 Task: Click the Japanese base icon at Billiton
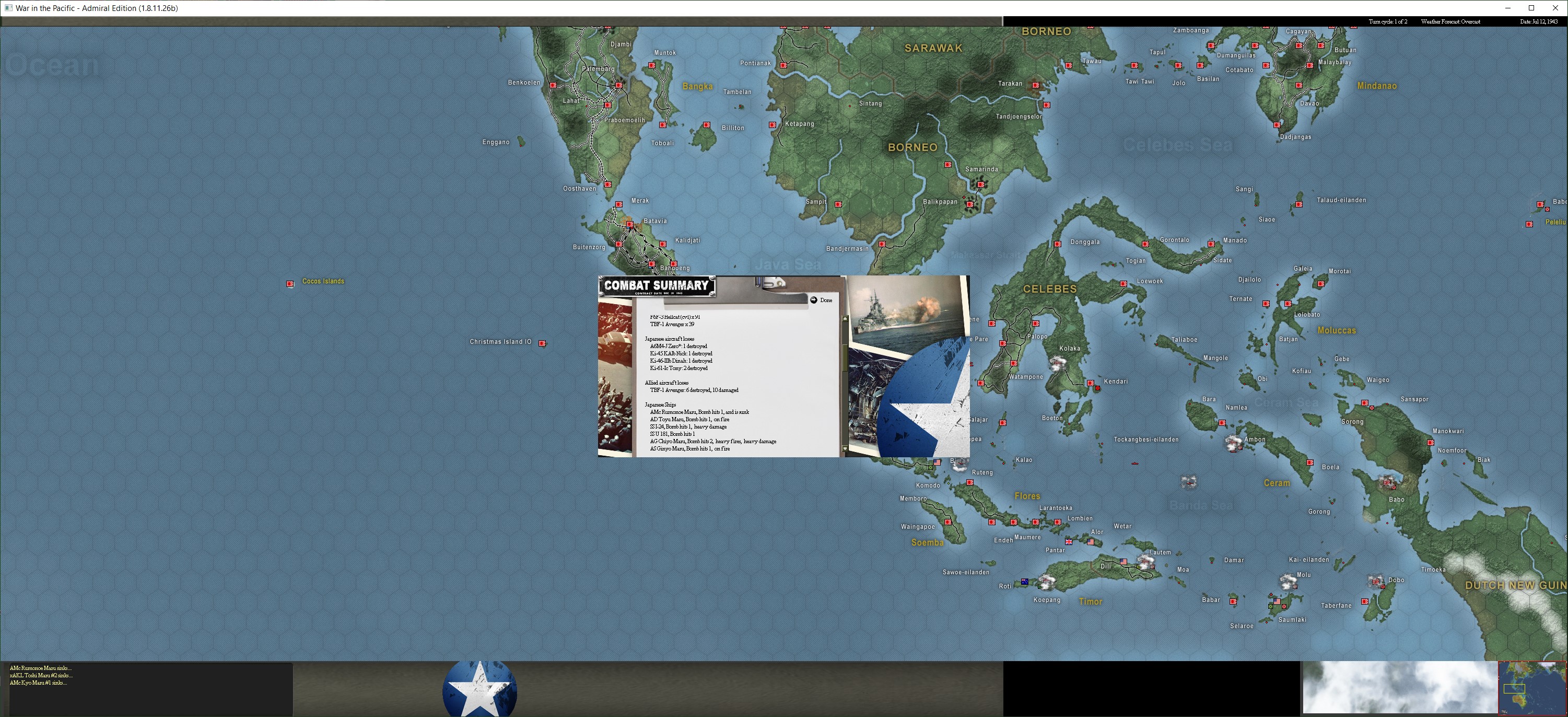[x=707, y=125]
